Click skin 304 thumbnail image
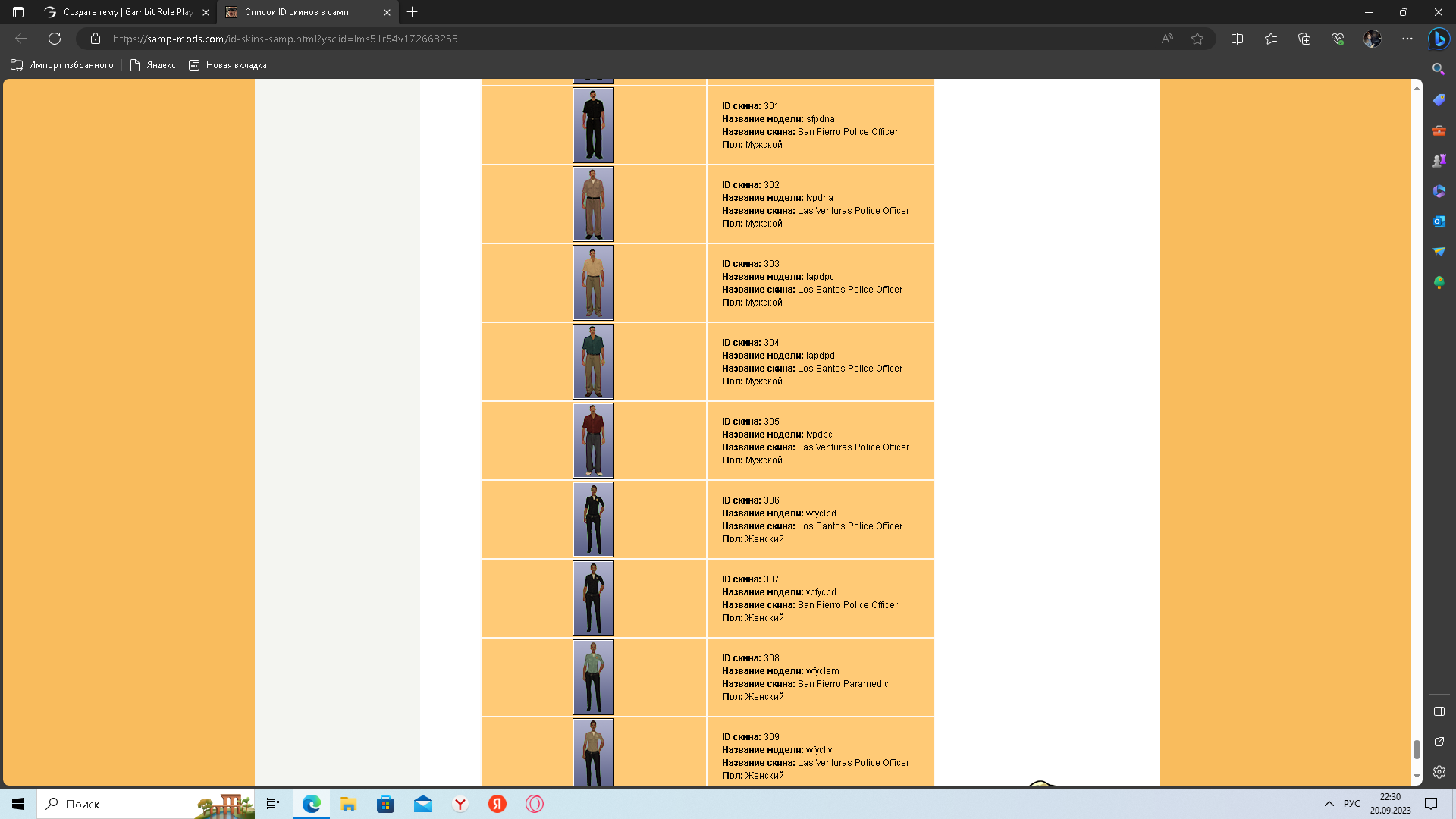The height and width of the screenshot is (819, 1456). (x=593, y=362)
